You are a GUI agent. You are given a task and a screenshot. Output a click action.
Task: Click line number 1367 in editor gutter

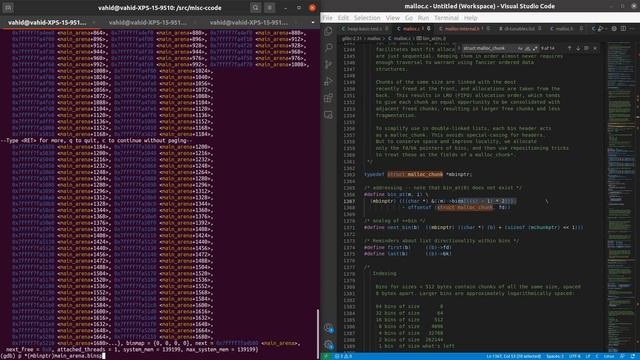(x=349, y=201)
